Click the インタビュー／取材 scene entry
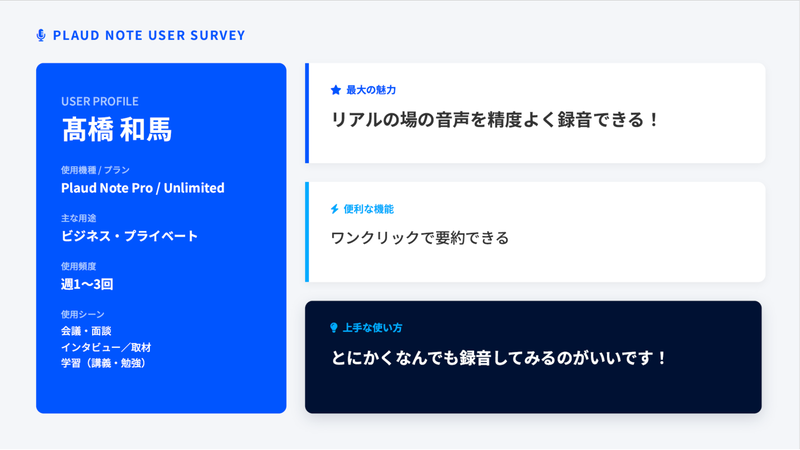800x450 pixels. (x=106, y=347)
